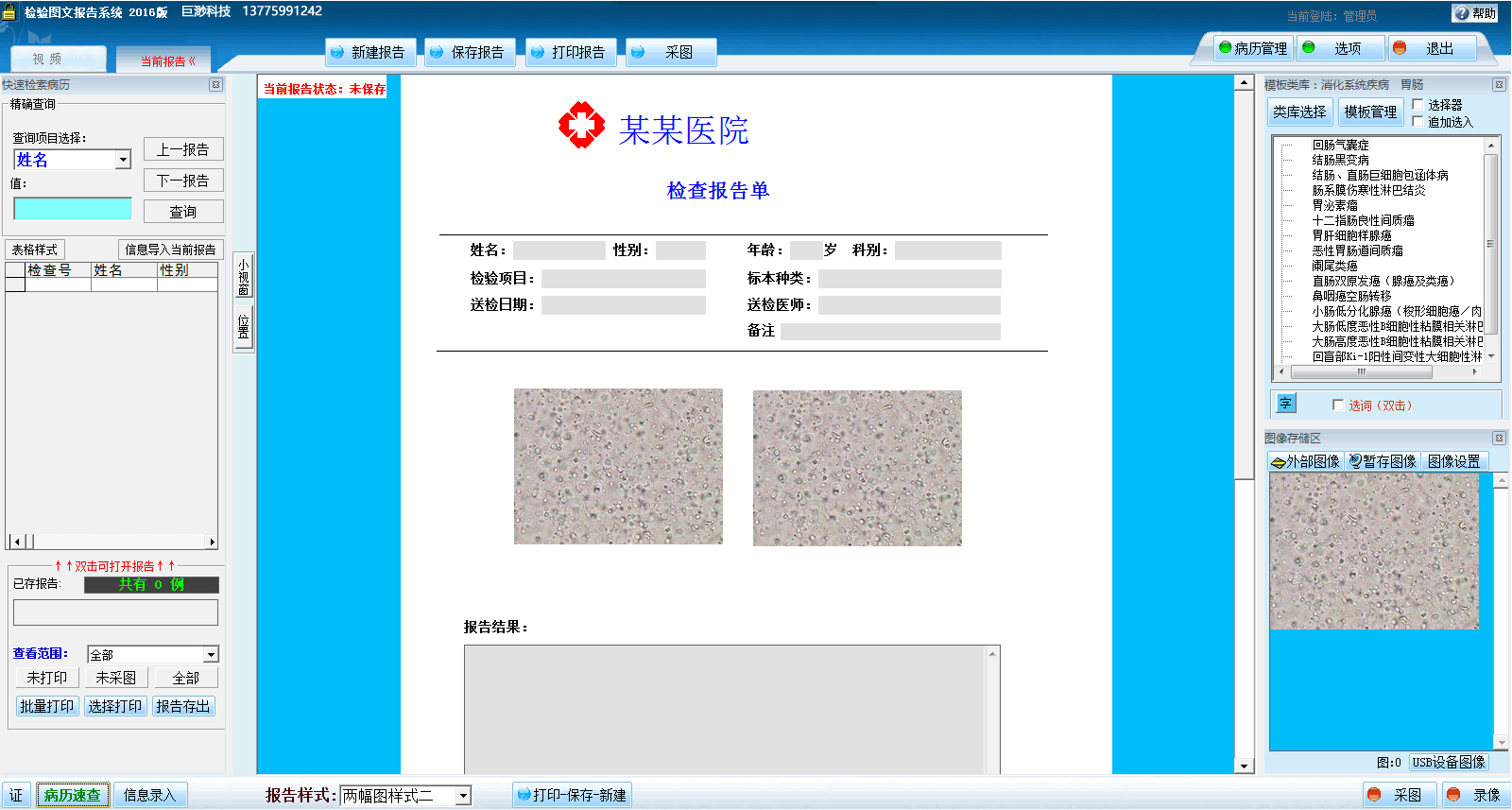Click the 小视窗 vertical side button

tap(244, 276)
